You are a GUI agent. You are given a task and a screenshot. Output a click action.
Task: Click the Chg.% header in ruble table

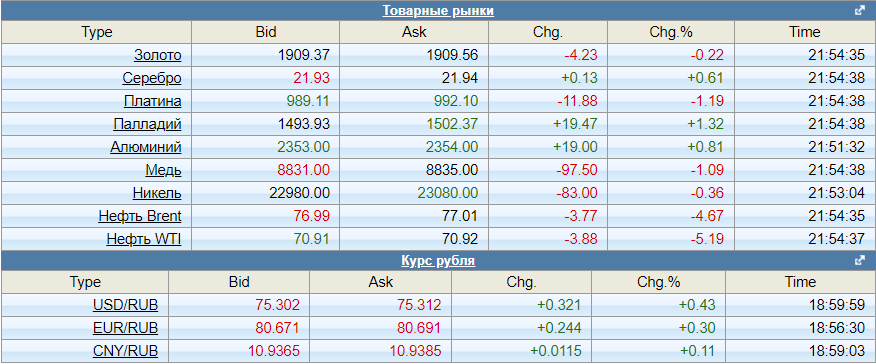click(x=659, y=282)
